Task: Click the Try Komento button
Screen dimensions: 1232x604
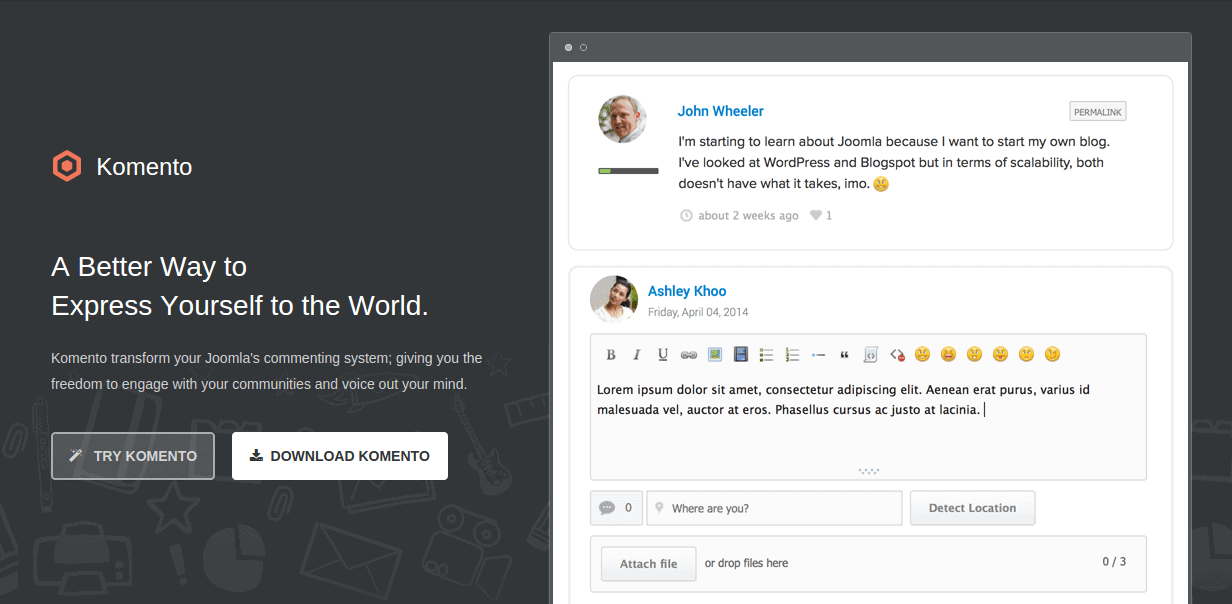Action: tap(133, 456)
